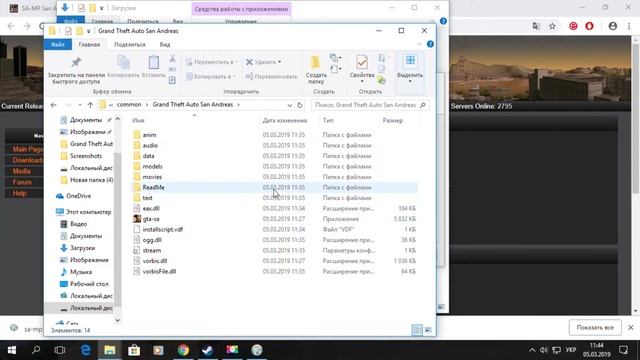Collapse the ribbon with chevron

coord(419,44)
